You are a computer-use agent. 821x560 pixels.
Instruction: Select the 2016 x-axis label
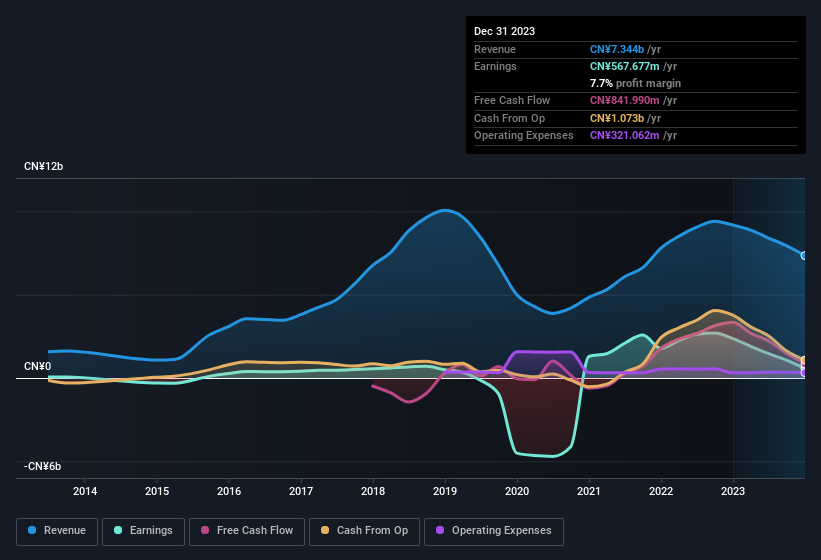[229, 491]
